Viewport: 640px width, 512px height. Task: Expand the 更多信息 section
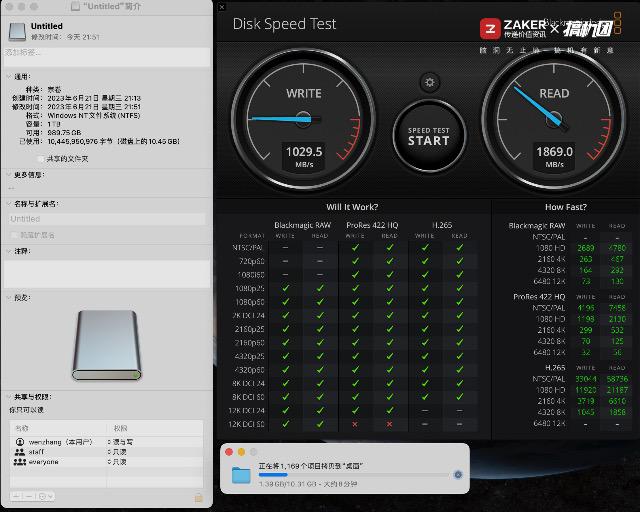[x=9, y=174]
